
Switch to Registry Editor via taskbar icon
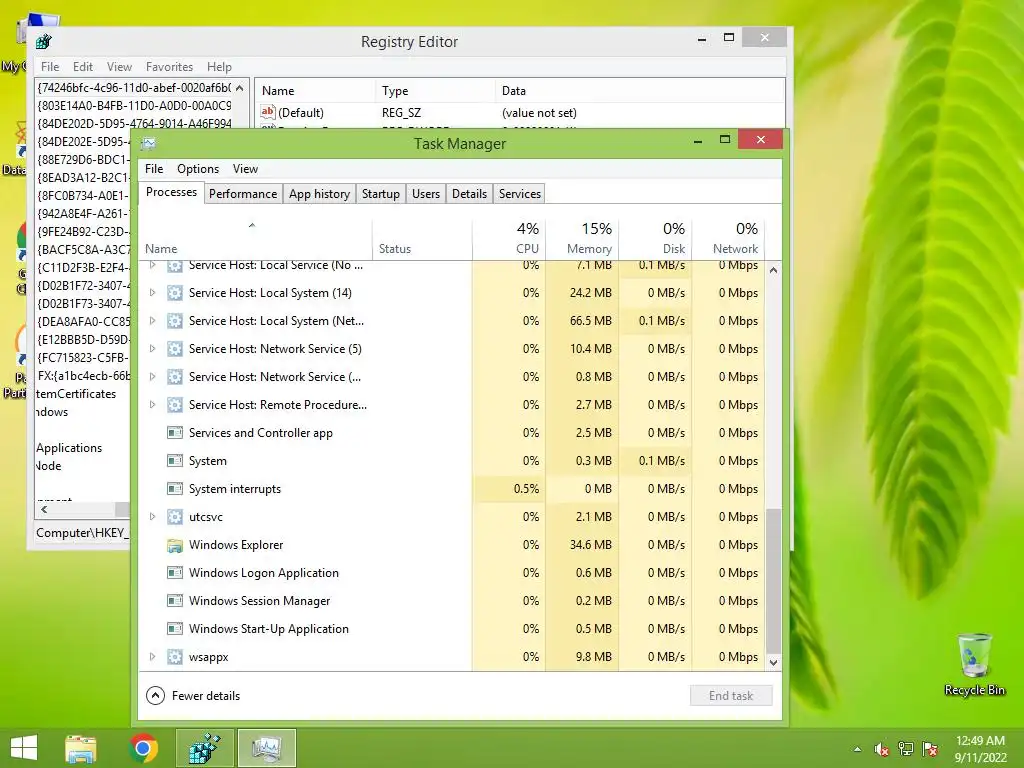[204, 748]
